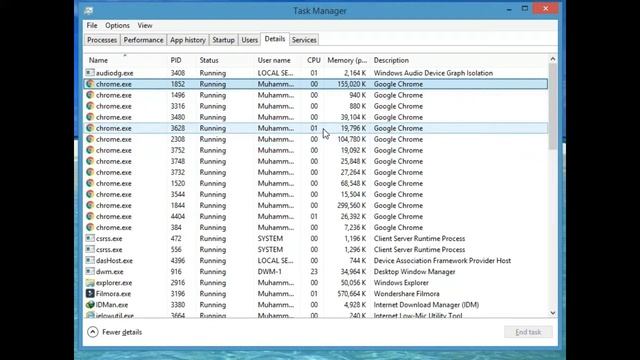This screenshot has width=640, height=360.
Task: Click the SYSTEM user for PID 472
Action: coord(270,238)
